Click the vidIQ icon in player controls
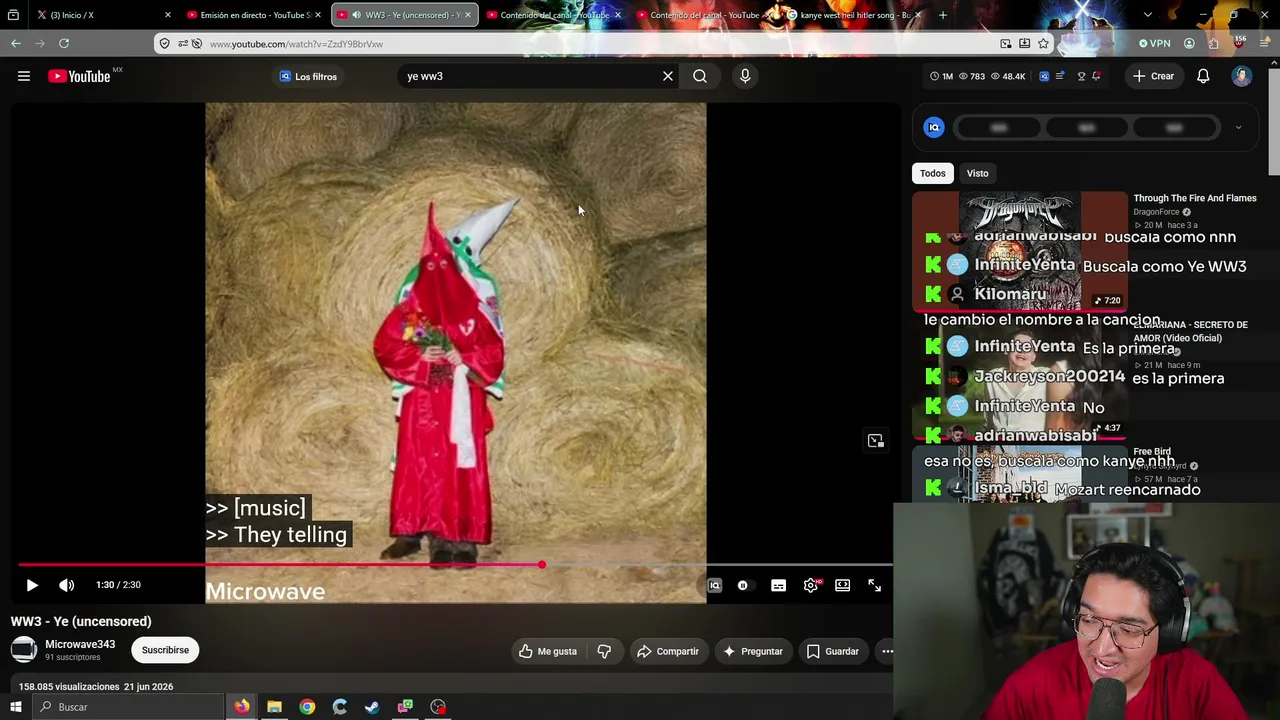 [714, 585]
